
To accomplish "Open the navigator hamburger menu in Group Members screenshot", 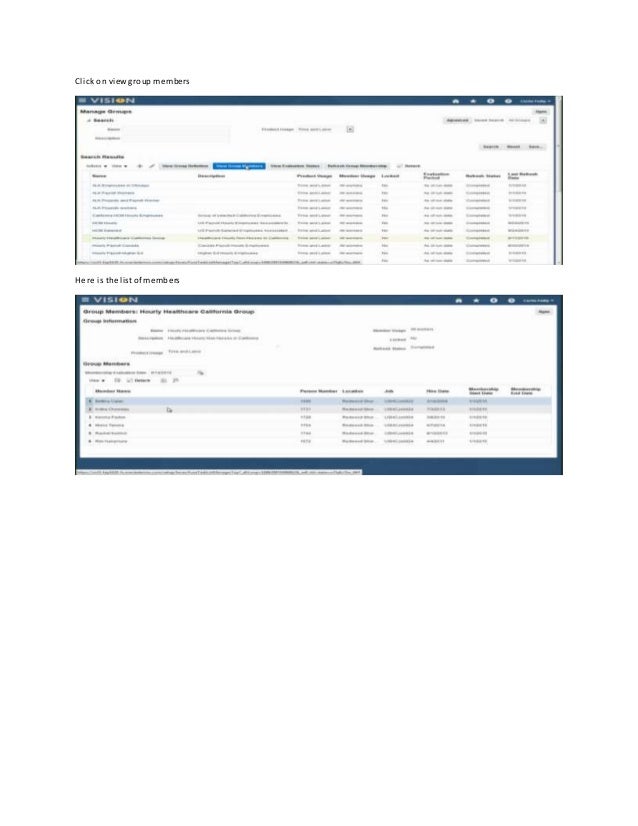I will coord(85,299).
